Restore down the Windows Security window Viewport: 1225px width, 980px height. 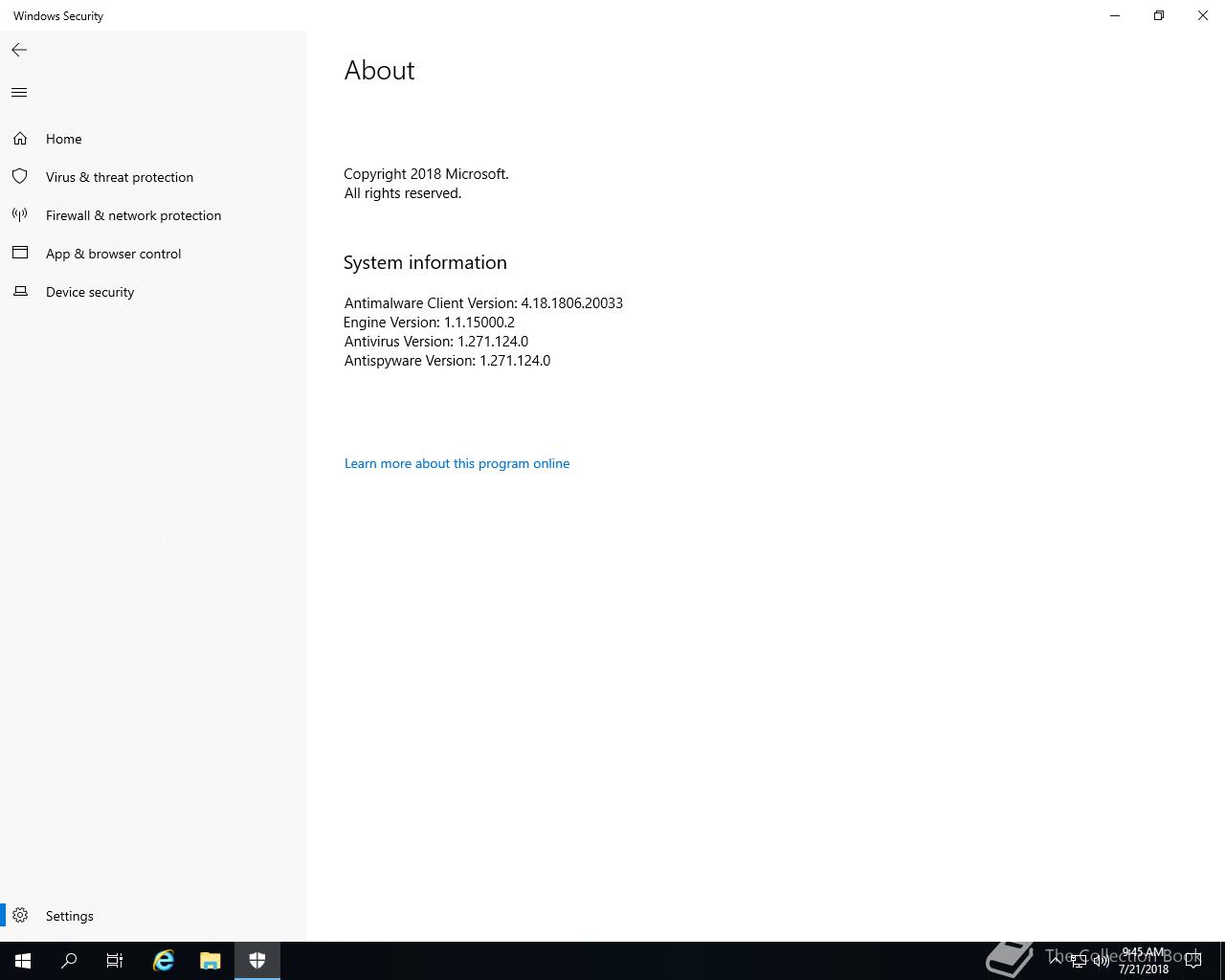tap(1159, 15)
